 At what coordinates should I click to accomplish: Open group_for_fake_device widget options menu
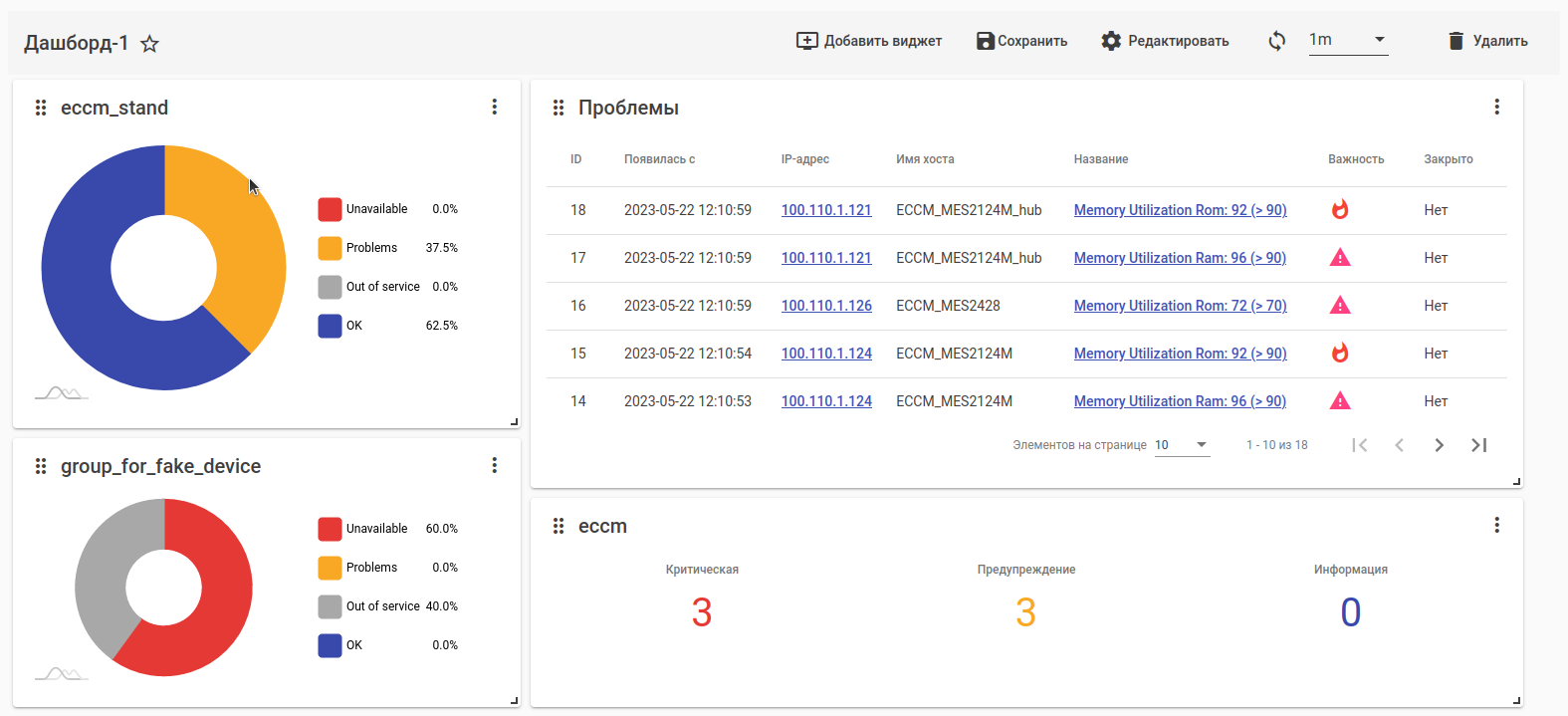495,465
